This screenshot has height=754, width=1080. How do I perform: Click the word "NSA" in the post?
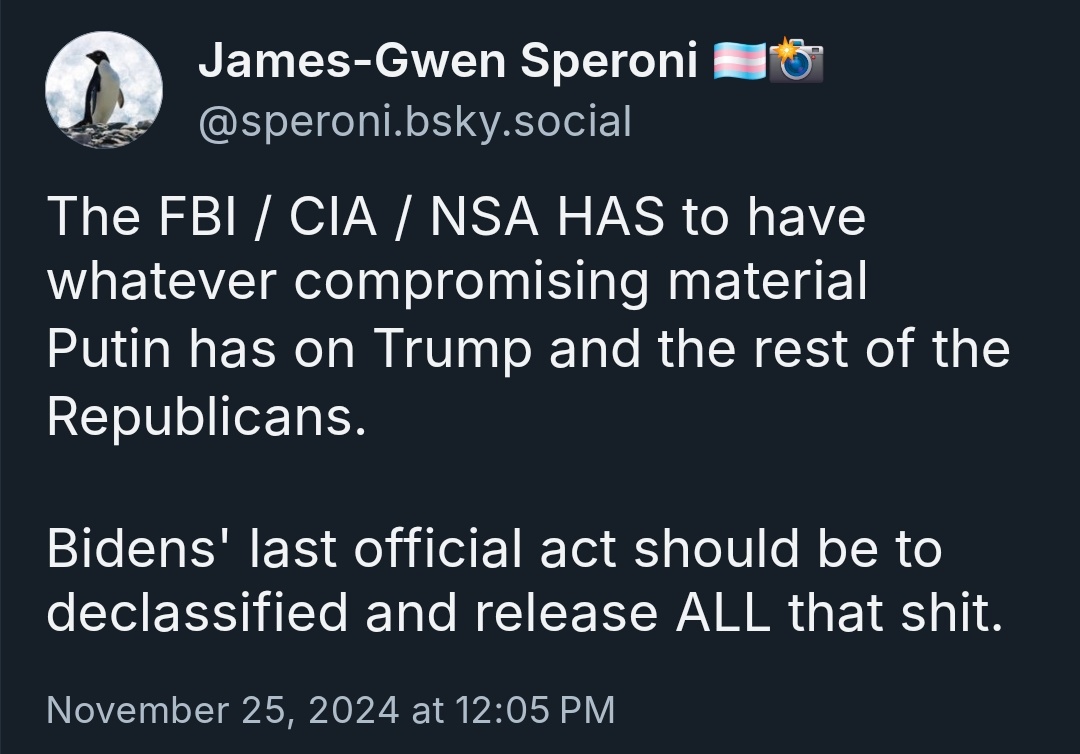484,216
